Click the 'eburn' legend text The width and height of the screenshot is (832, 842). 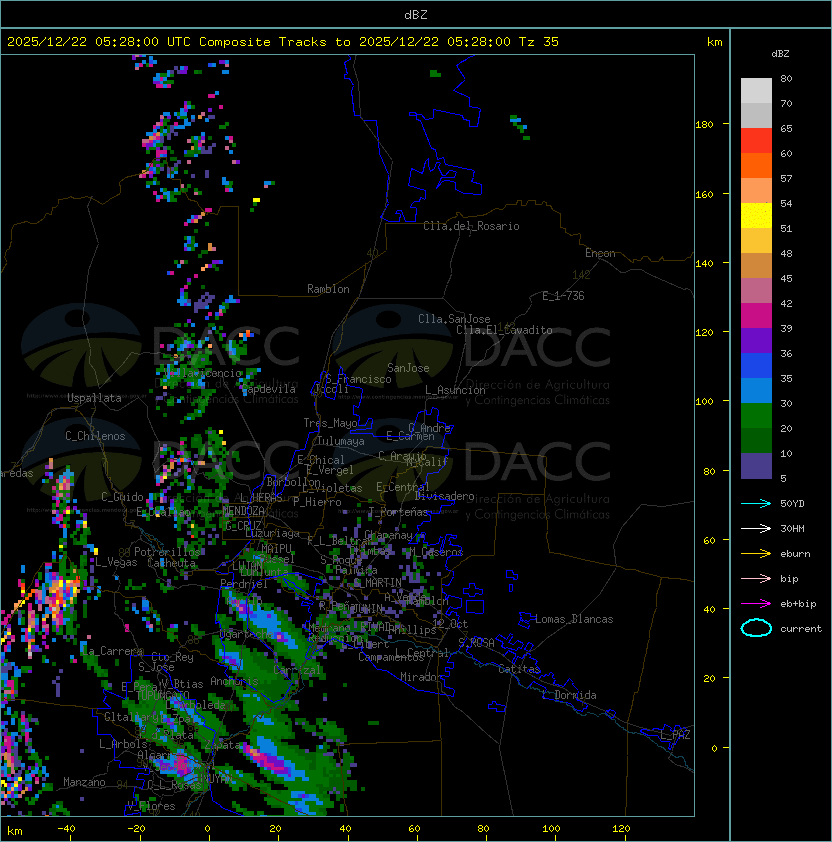click(x=795, y=554)
